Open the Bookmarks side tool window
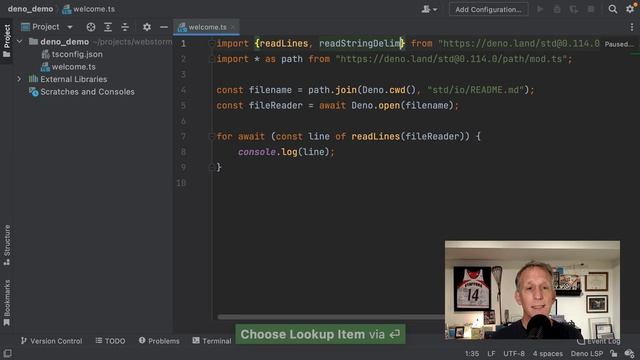 coord(7,303)
